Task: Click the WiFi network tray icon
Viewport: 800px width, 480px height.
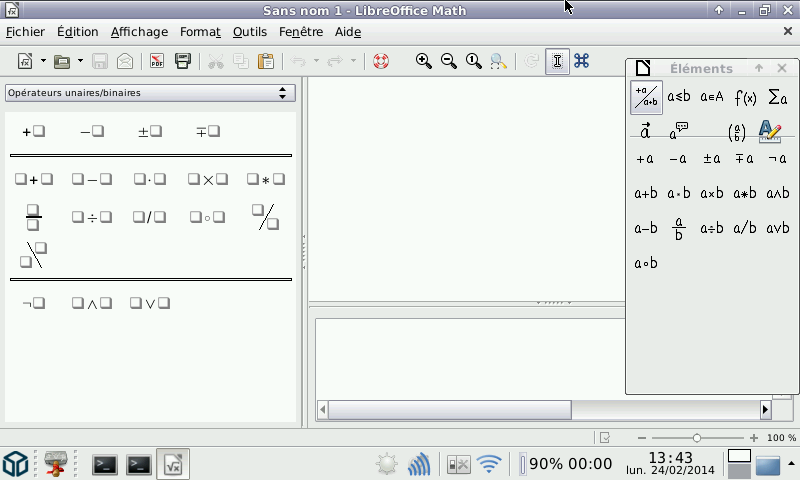Action: 489,464
